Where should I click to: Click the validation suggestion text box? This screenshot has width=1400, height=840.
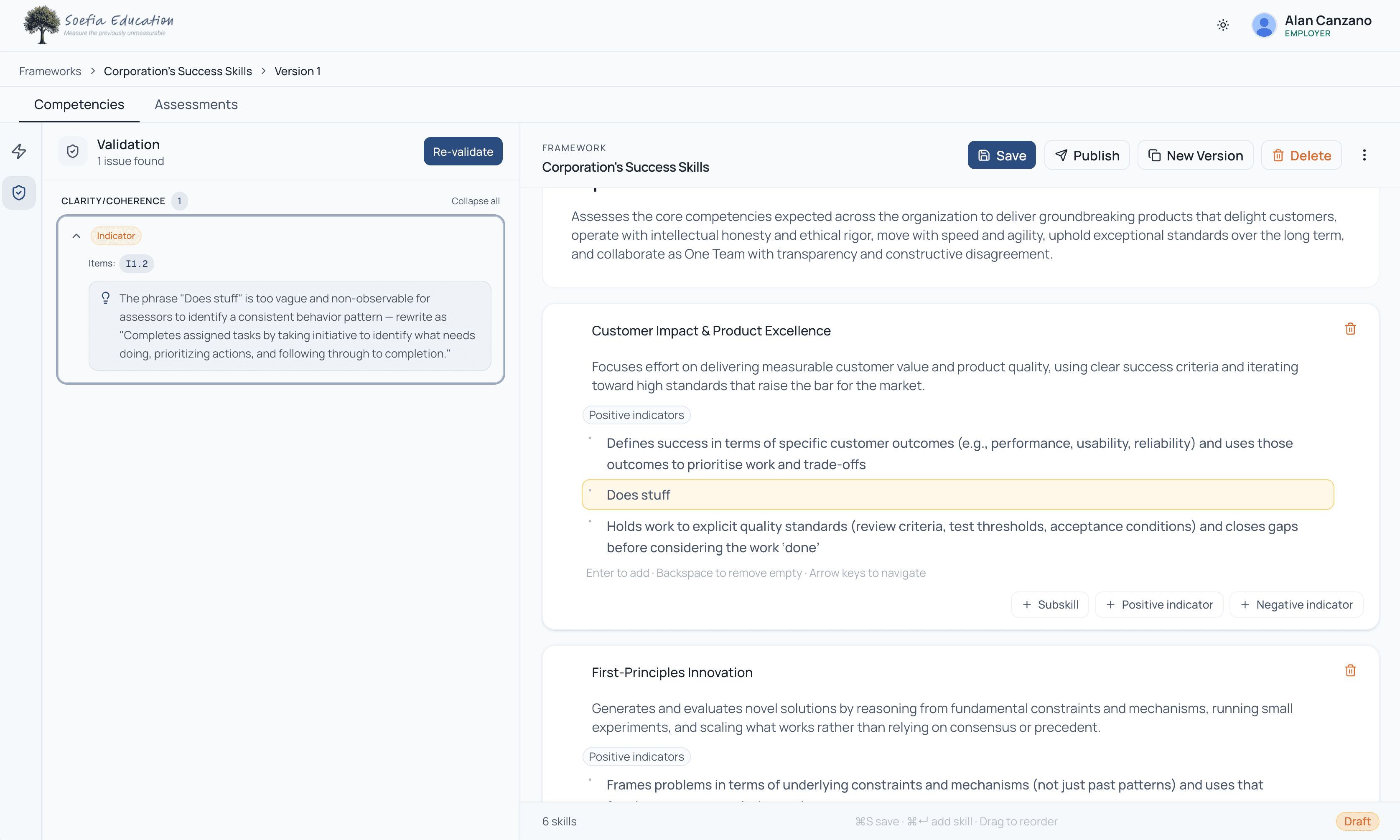(290, 326)
